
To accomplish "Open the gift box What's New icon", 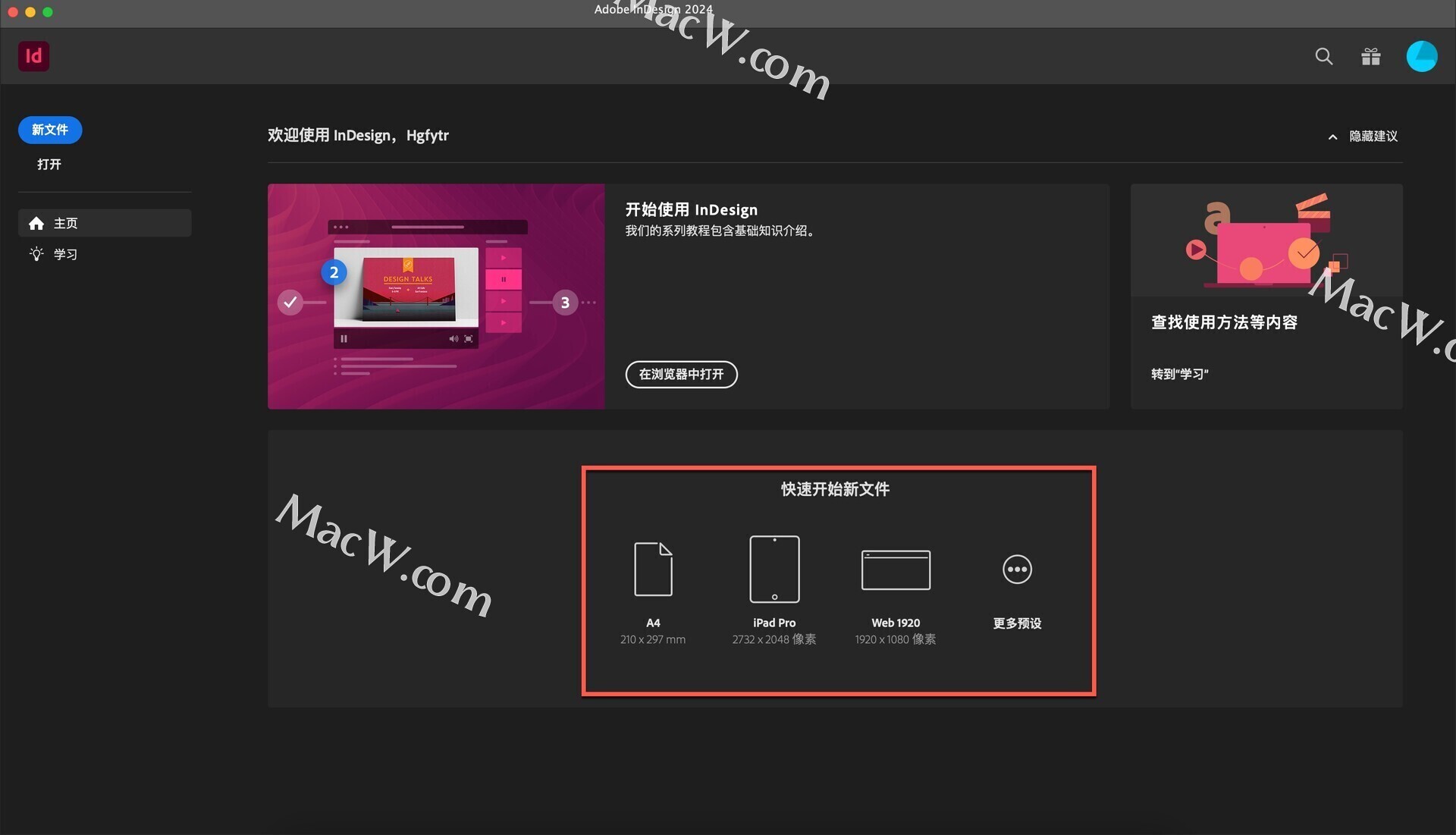I will [1370, 56].
